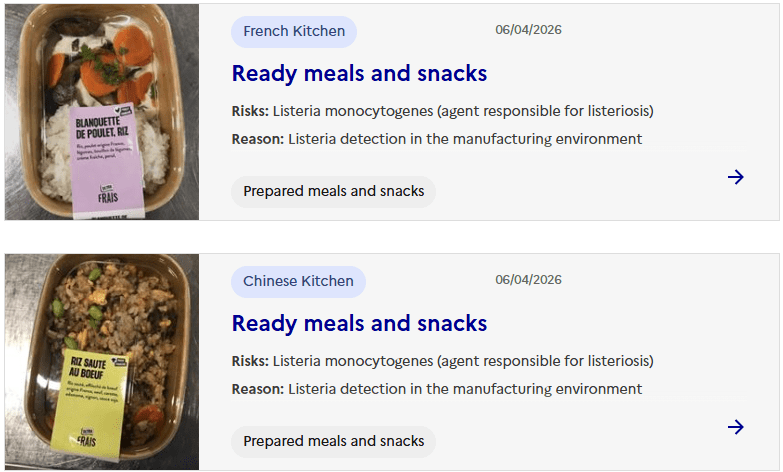The image size is (783, 472).
Task: Click the 06/04/2026 date on the French Kitchen card
Action: (x=528, y=30)
